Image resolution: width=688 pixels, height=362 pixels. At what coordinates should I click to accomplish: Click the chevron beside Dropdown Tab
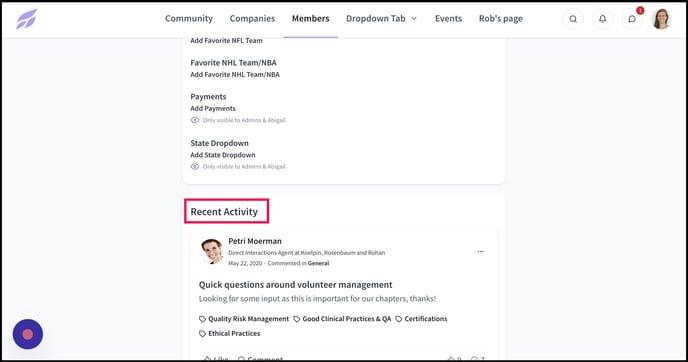pyautogui.click(x=414, y=18)
